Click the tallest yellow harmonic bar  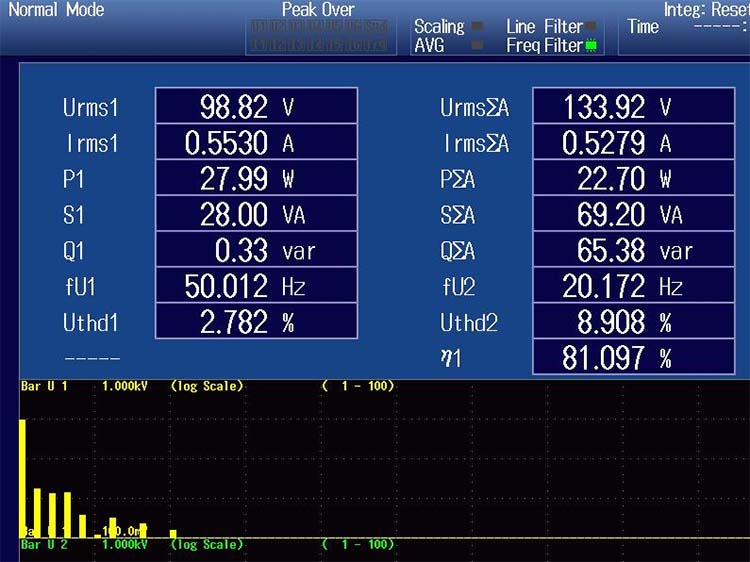tap(23, 477)
